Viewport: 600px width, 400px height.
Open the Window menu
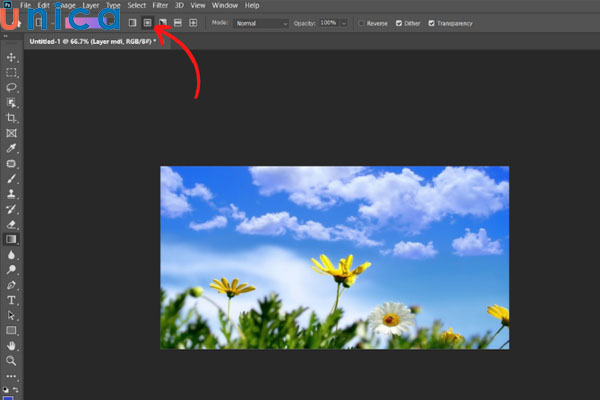pos(223,6)
